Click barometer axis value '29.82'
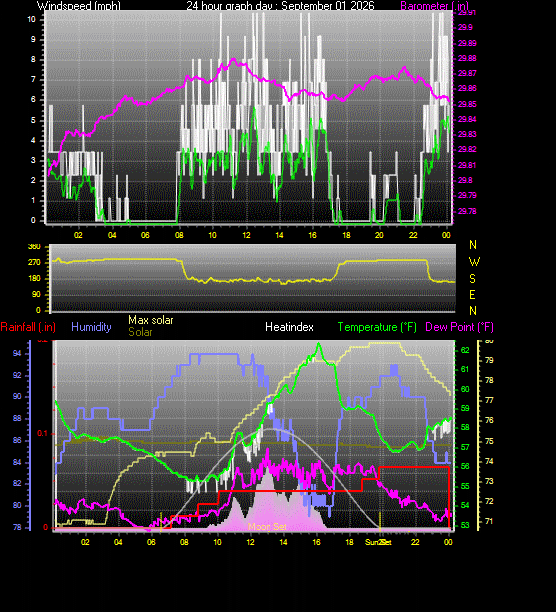 pos(467,149)
